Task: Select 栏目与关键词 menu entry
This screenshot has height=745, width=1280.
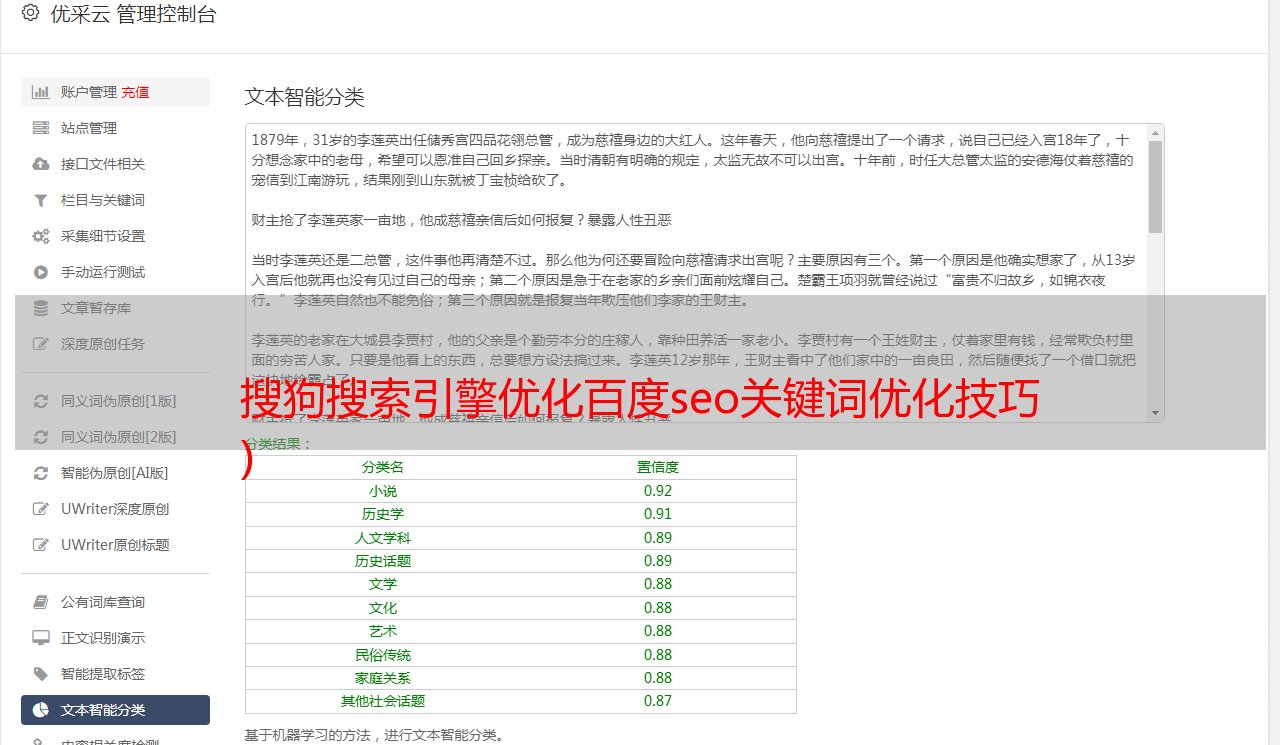Action: [x=115, y=200]
